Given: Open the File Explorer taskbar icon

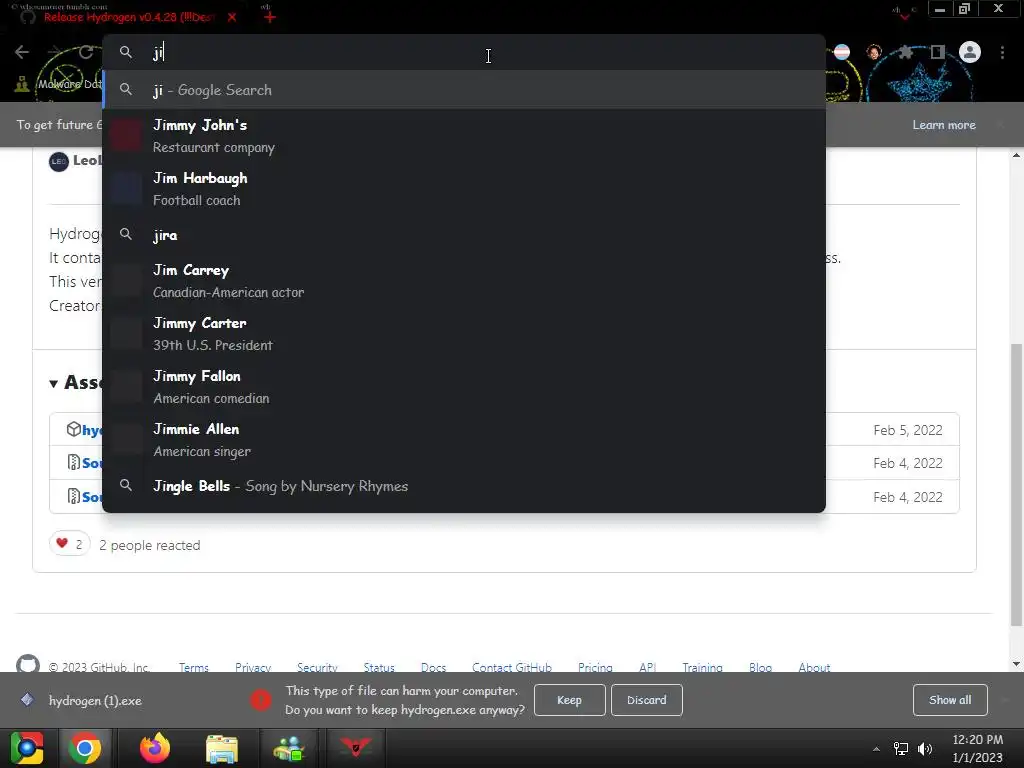Looking at the screenshot, I should pos(222,748).
